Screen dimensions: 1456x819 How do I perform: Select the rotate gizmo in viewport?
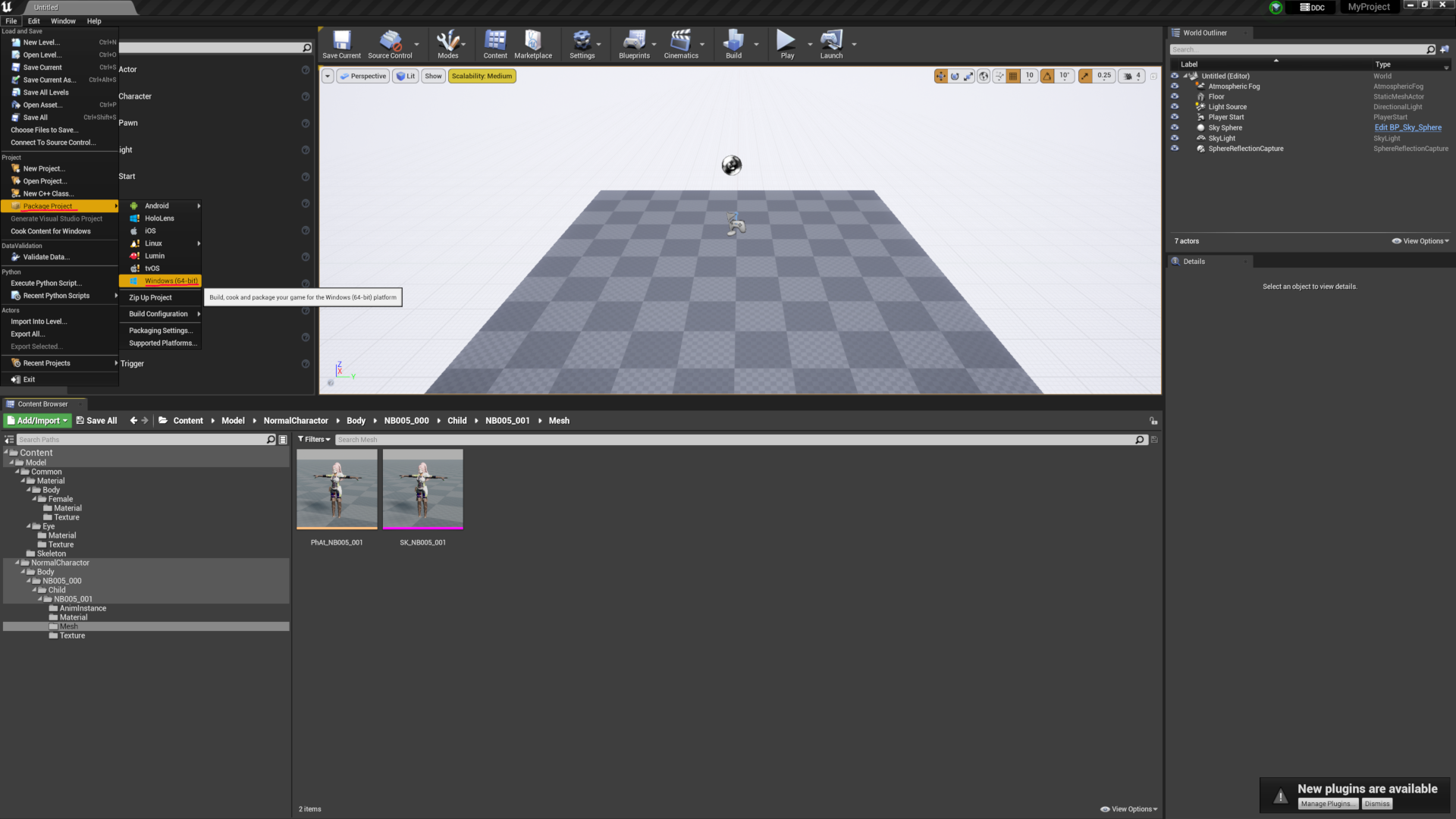955,76
